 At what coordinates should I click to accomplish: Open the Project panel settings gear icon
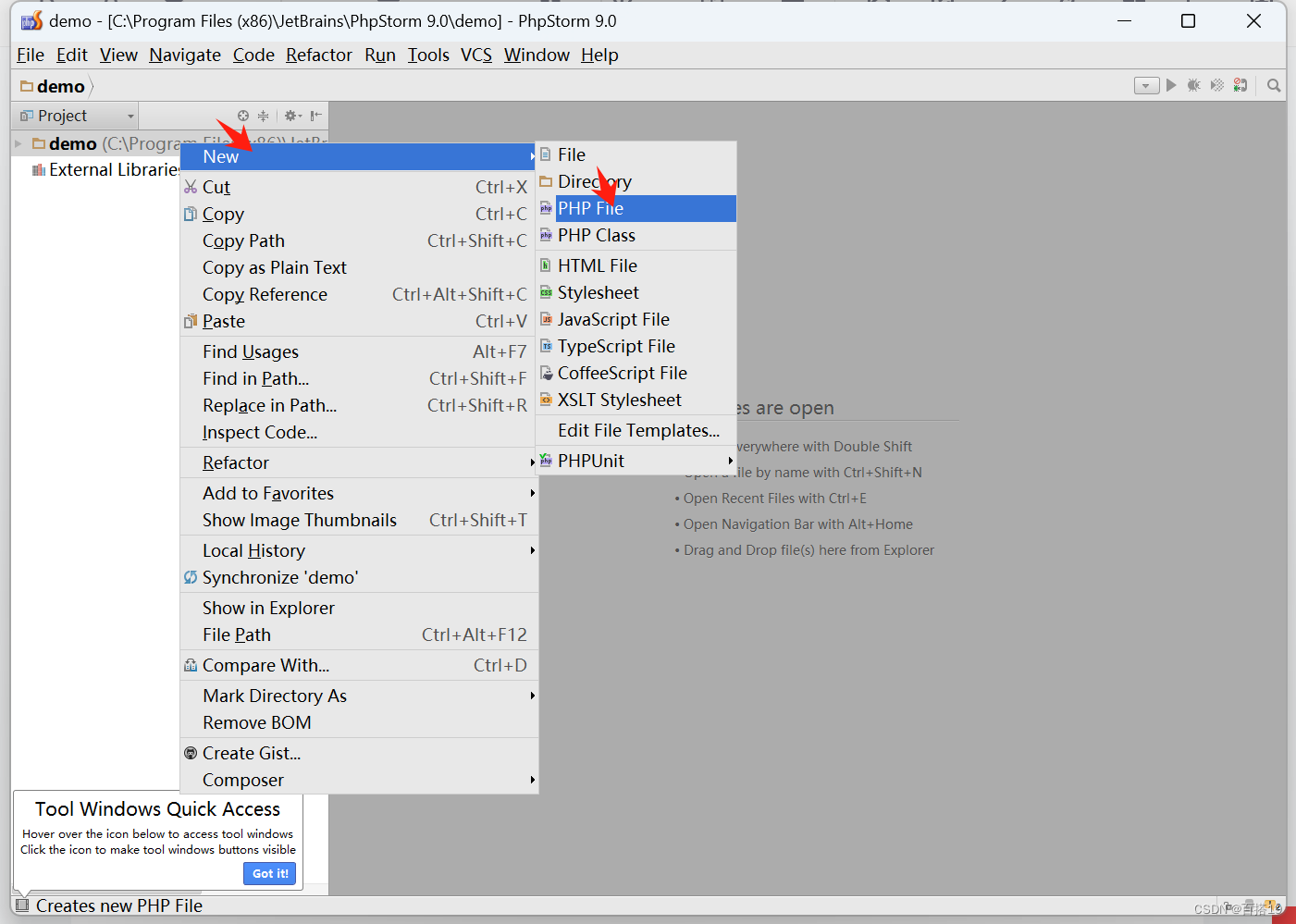tap(290, 115)
